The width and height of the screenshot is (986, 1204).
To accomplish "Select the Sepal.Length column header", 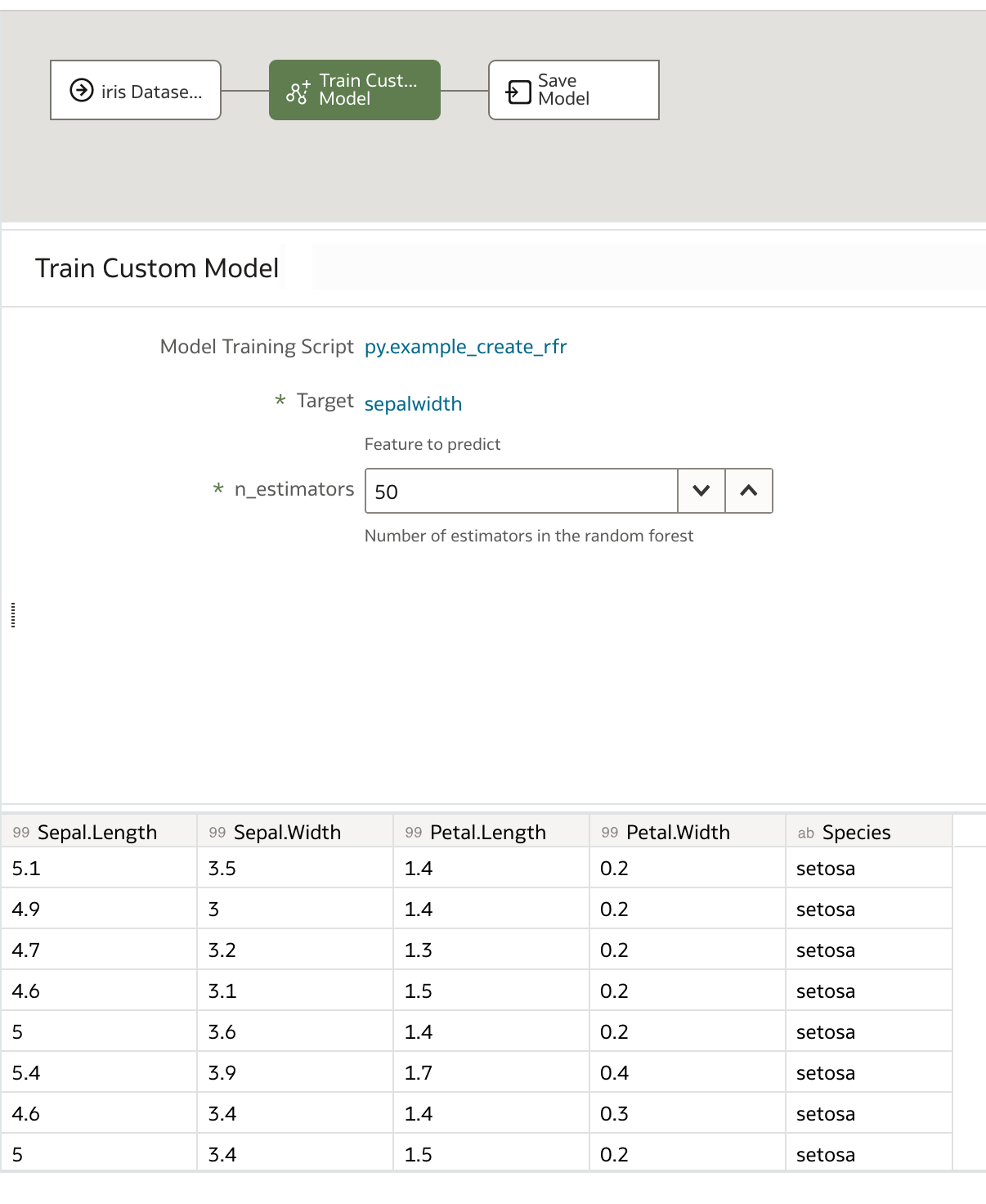I will point(99,831).
